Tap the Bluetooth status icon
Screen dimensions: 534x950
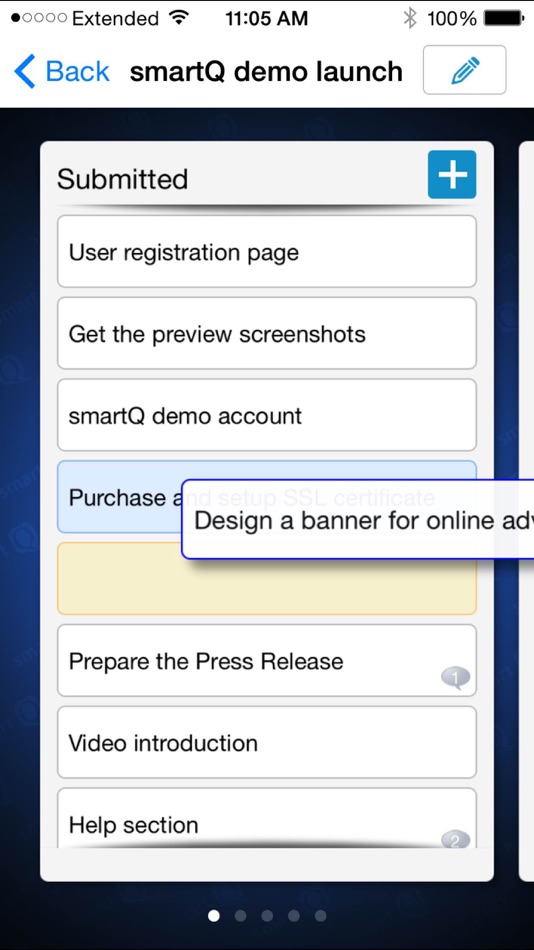(x=410, y=18)
